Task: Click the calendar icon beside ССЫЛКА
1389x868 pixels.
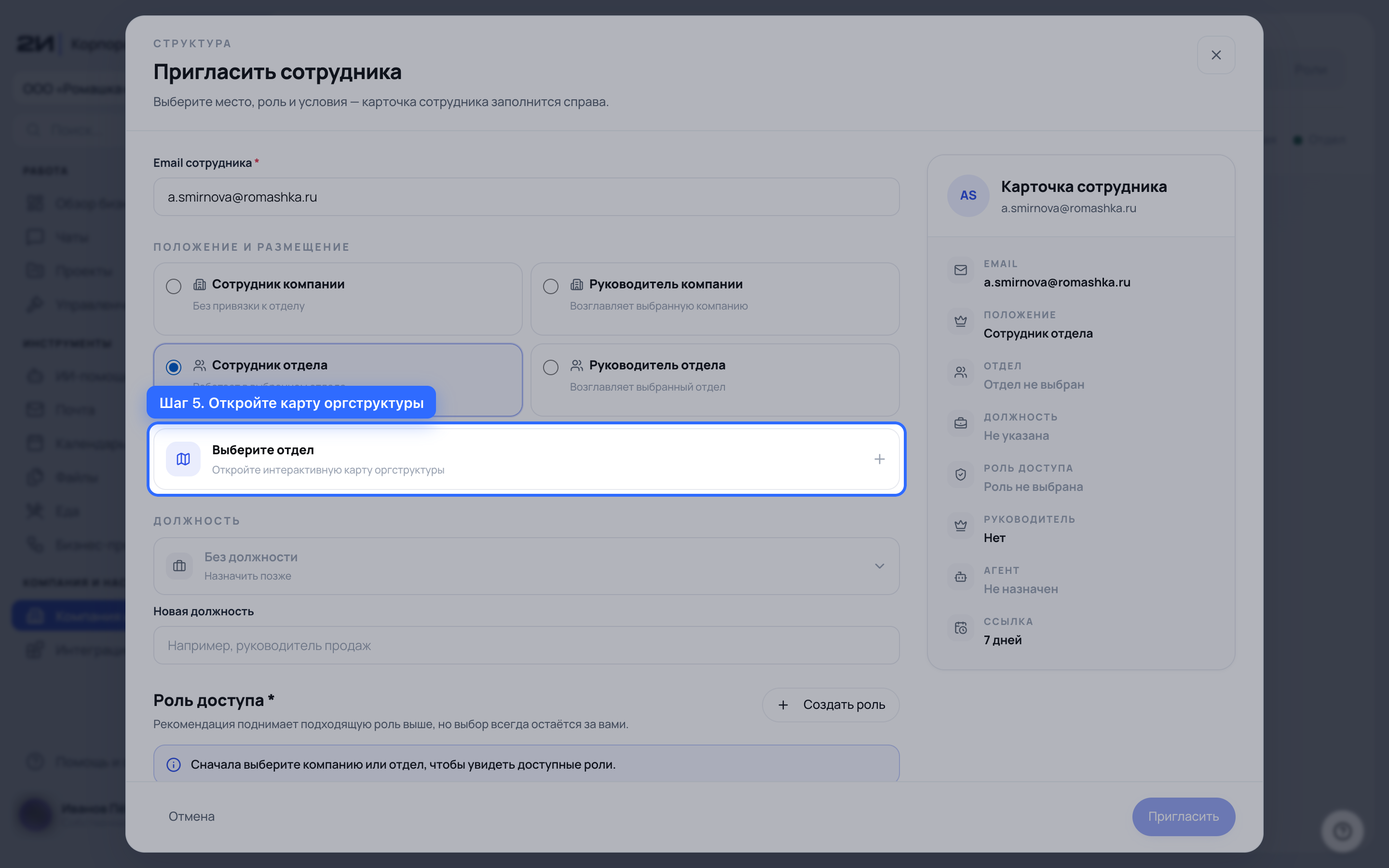Action: coord(960,627)
